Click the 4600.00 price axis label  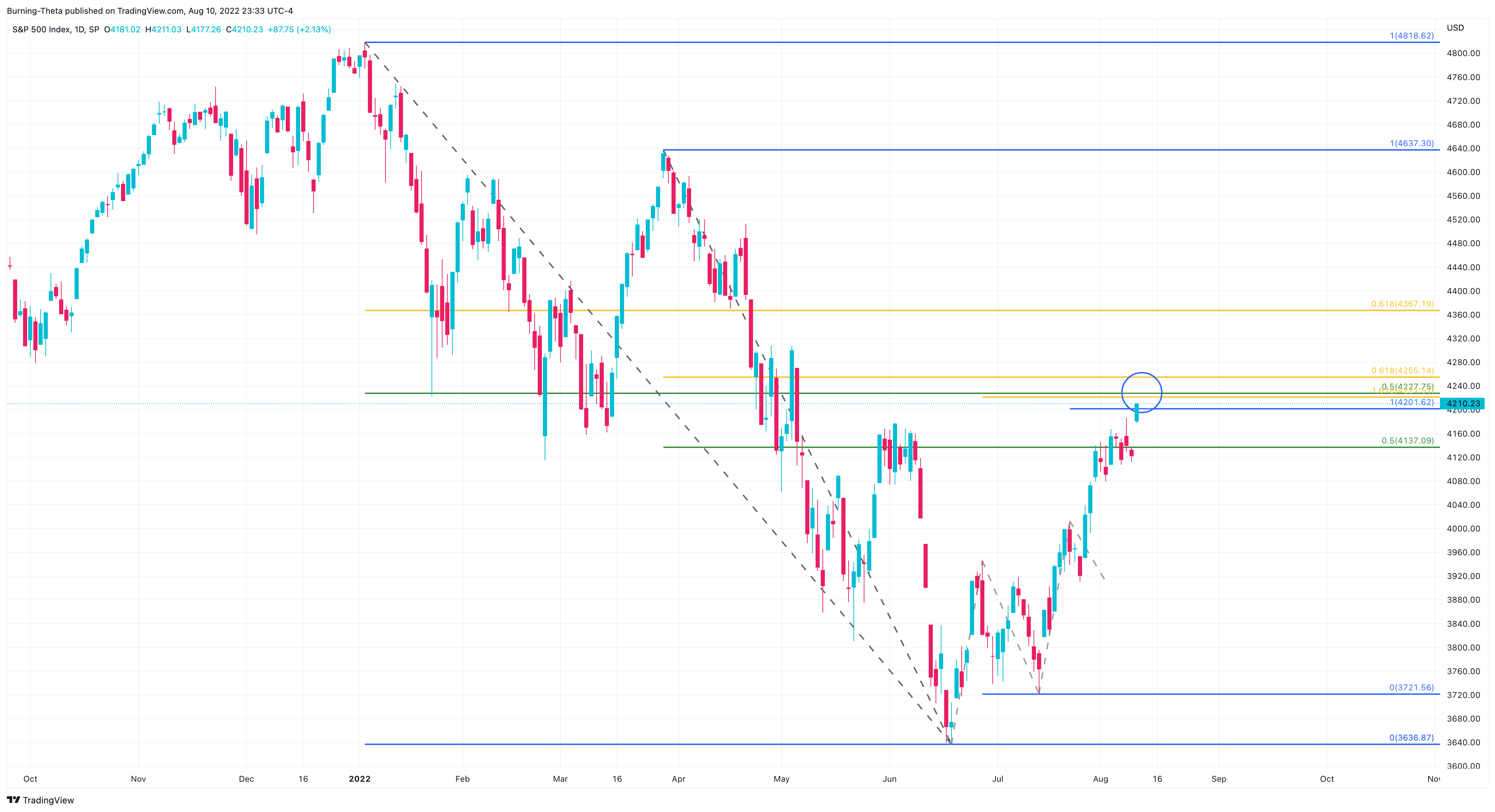point(1463,172)
